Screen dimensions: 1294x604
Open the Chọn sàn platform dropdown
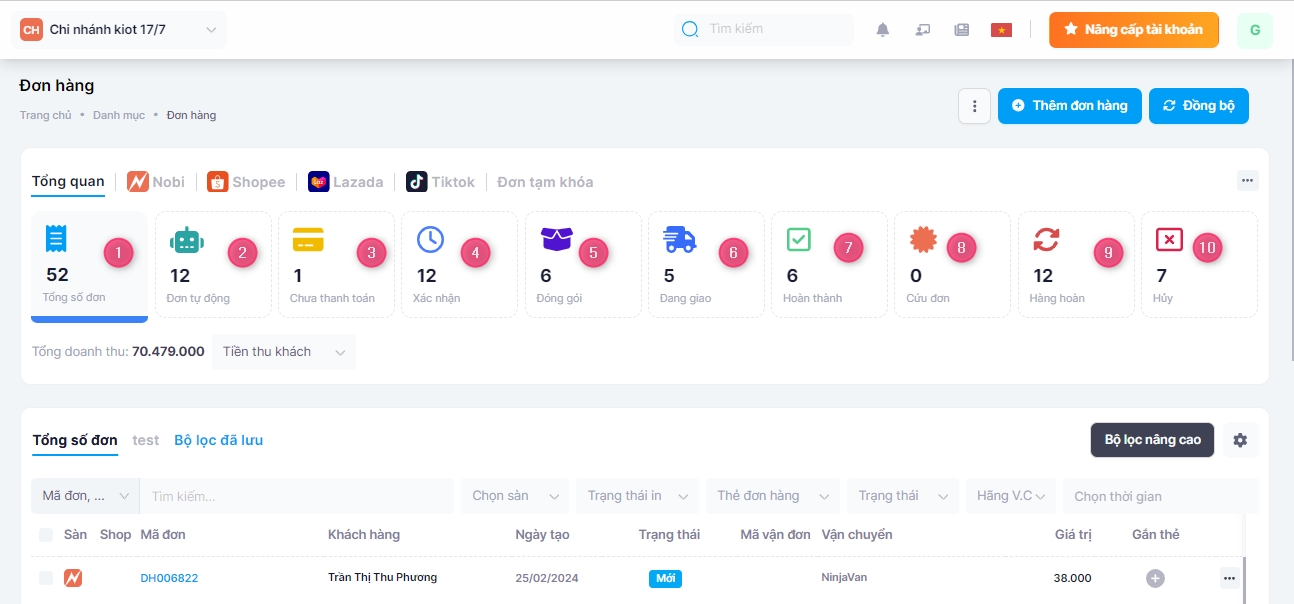tap(514, 496)
